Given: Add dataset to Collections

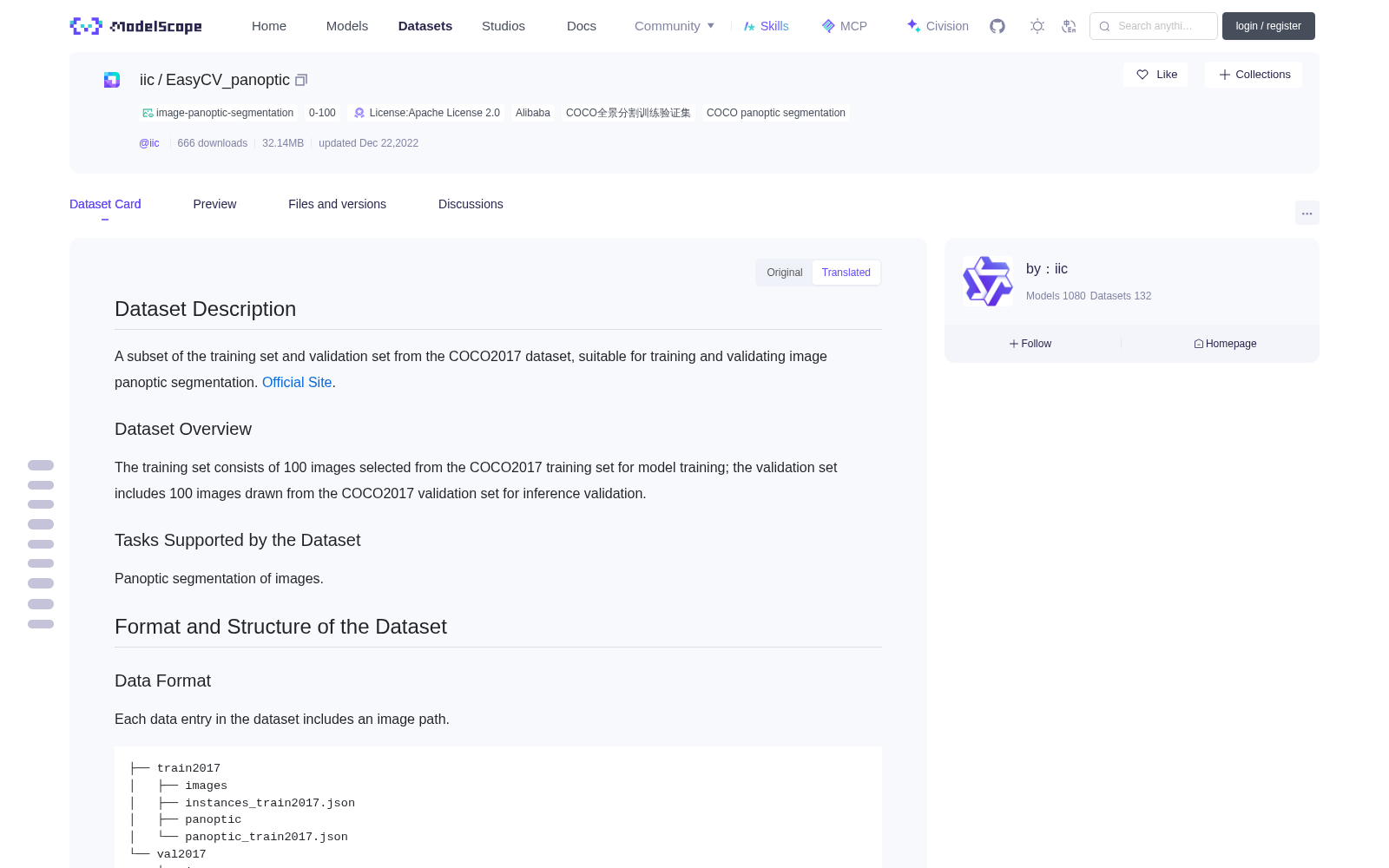Looking at the screenshot, I should (x=1254, y=75).
